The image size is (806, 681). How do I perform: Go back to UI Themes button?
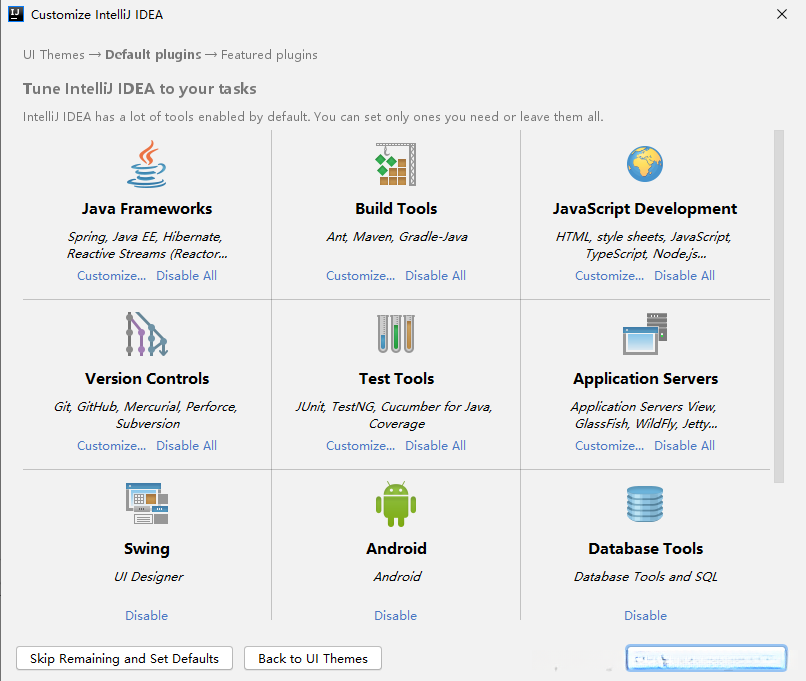click(313, 658)
